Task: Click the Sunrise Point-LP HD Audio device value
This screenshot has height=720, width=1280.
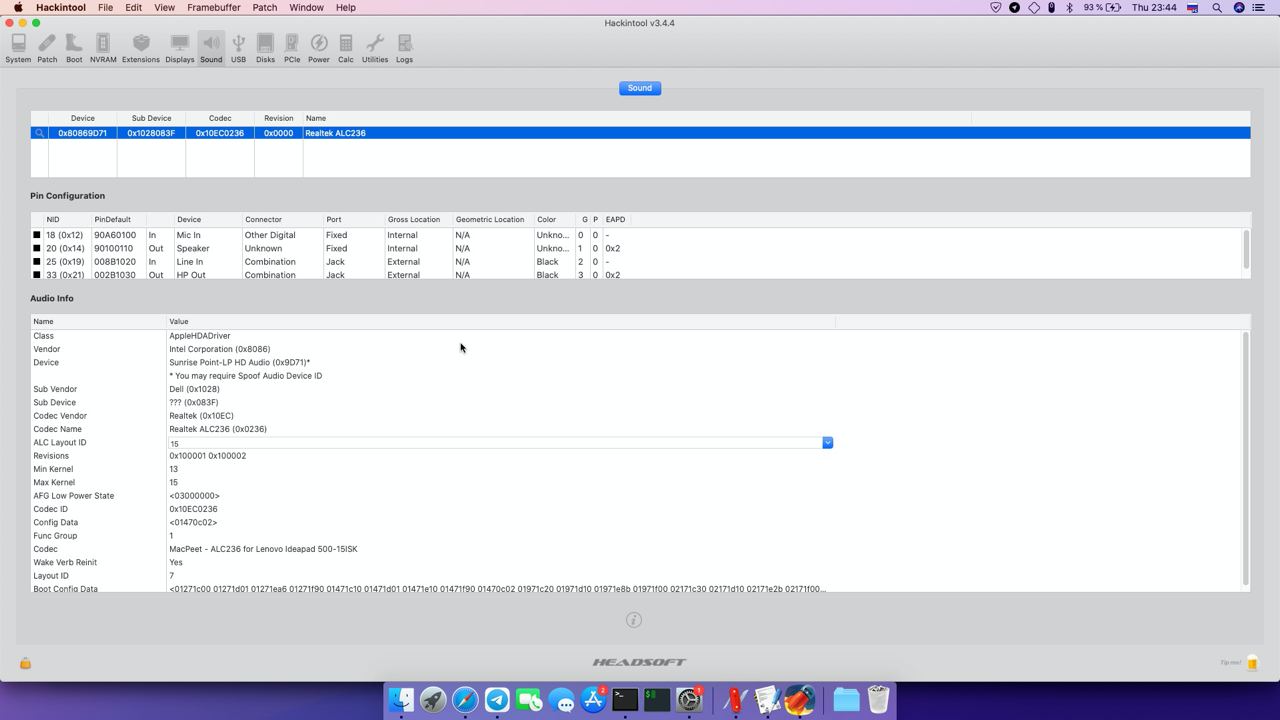Action: [x=240, y=363]
